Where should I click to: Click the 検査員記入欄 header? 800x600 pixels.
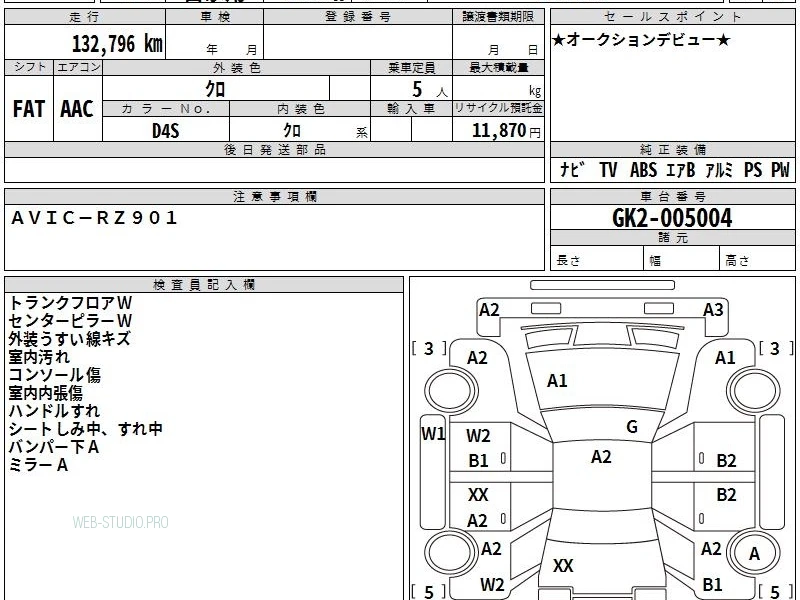(204, 285)
